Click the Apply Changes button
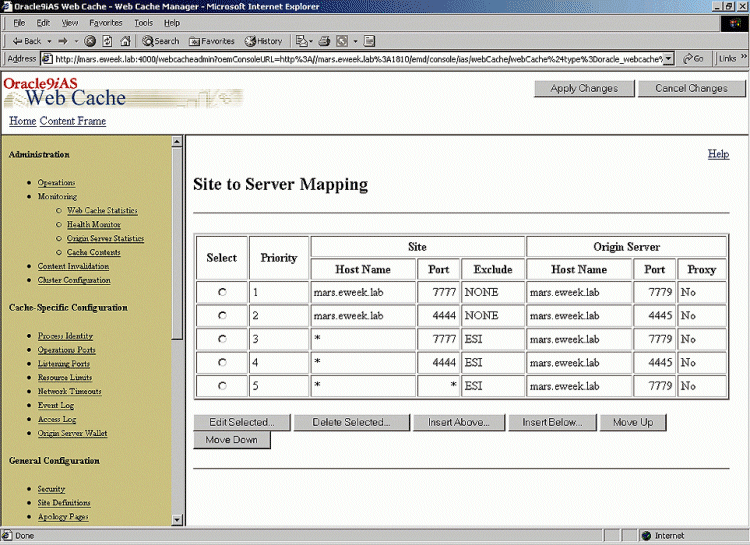 coord(584,89)
